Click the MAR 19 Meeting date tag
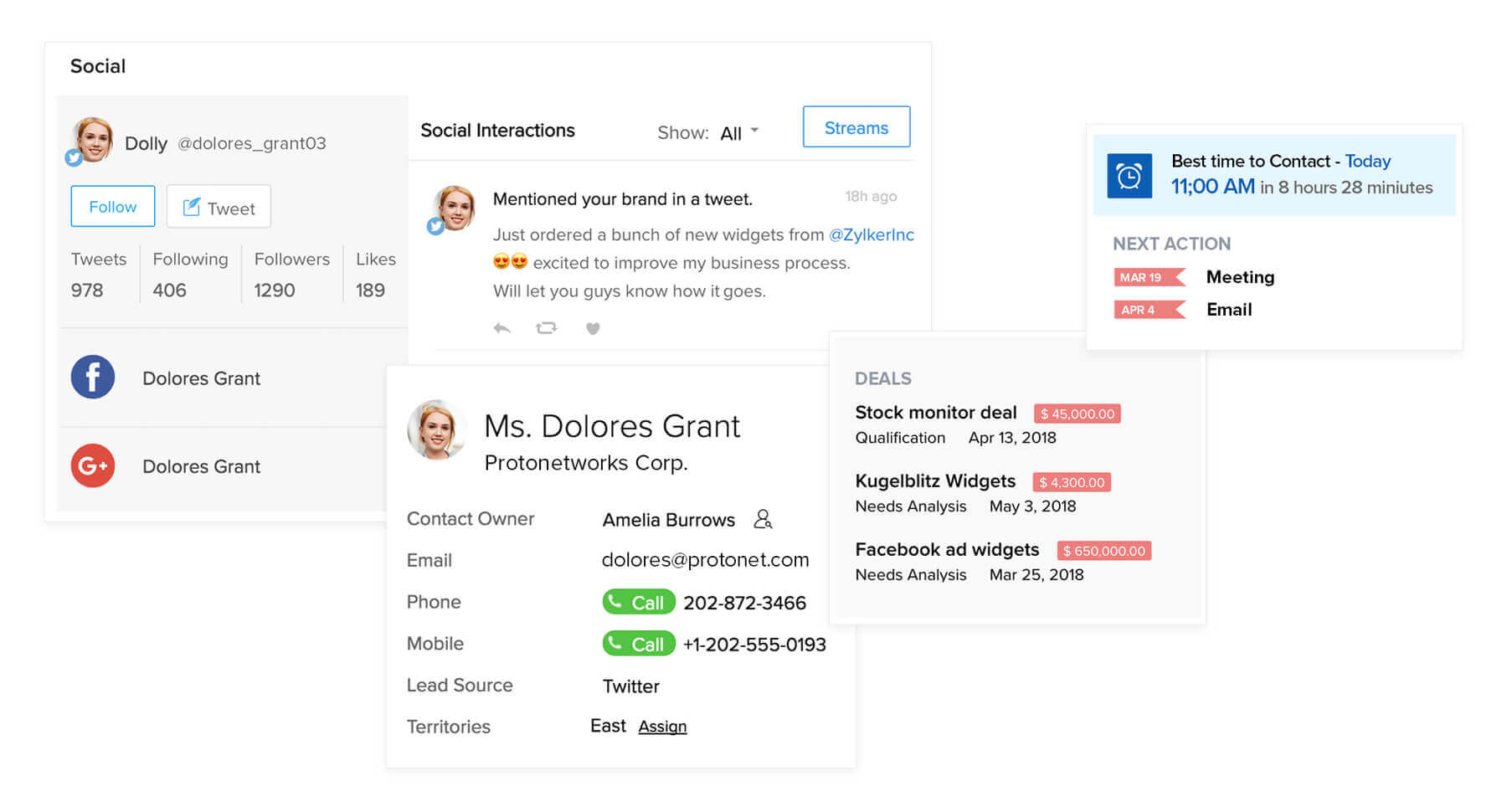The height and width of the screenshot is (812, 1507). (1145, 277)
